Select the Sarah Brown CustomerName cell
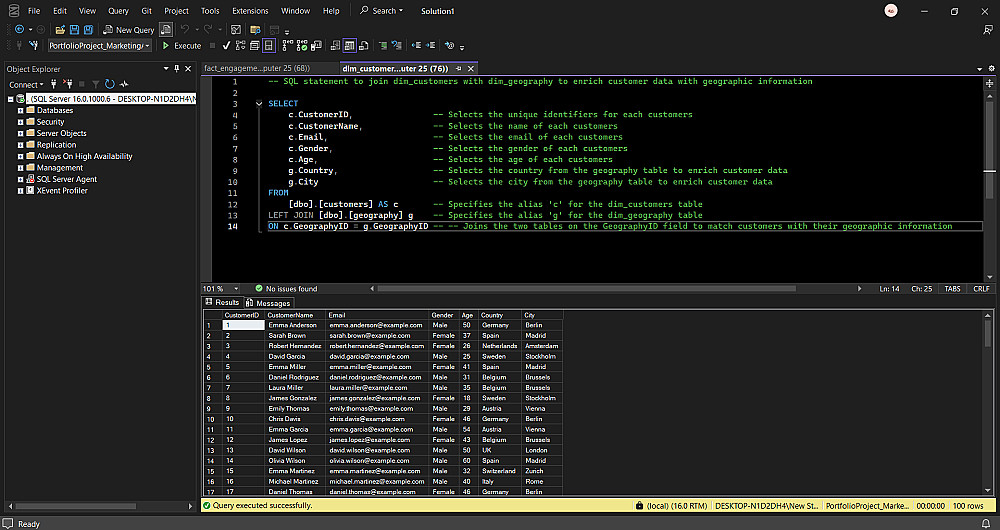Viewport: 1000px width, 530px height. click(x=286, y=336)
